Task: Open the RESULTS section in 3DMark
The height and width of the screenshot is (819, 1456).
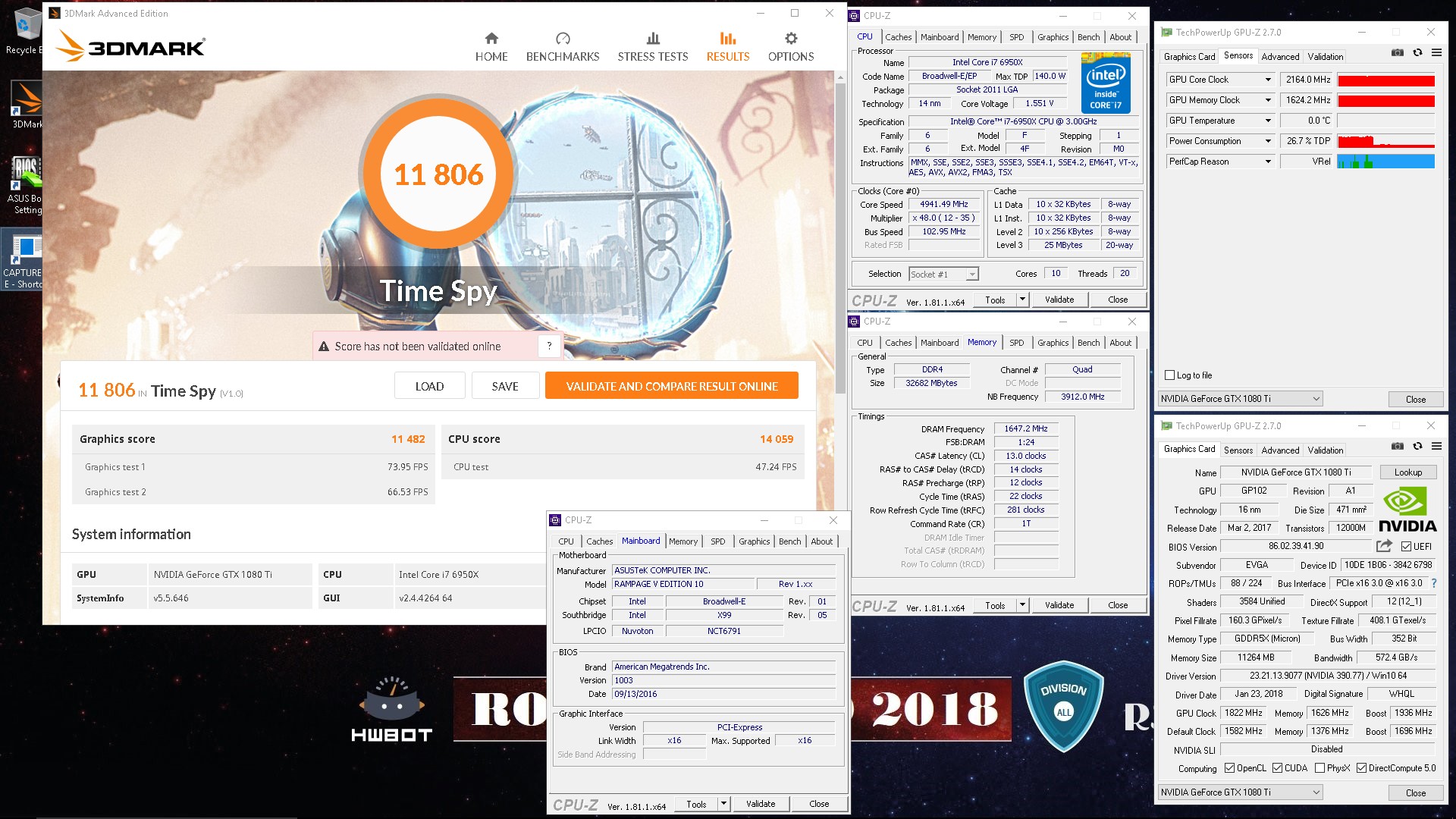Action: [x=728, y=47]
